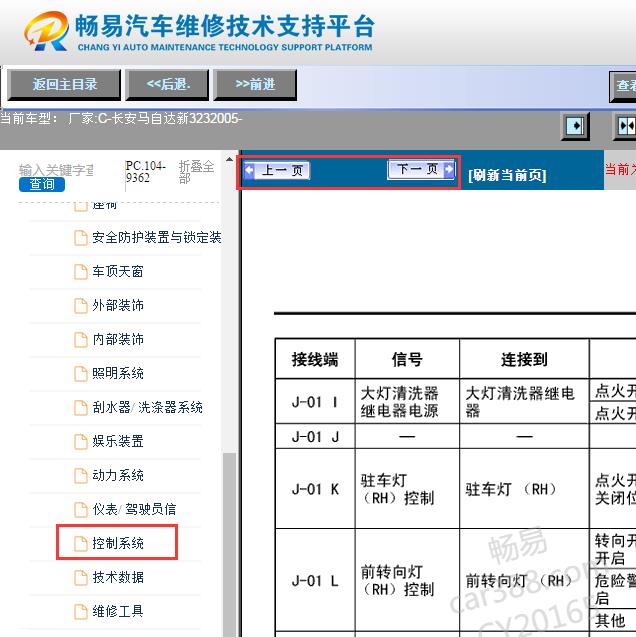Click the document icon beside 照明系统
The width and height of the screenshot is (636, 637).
(80, 374)
